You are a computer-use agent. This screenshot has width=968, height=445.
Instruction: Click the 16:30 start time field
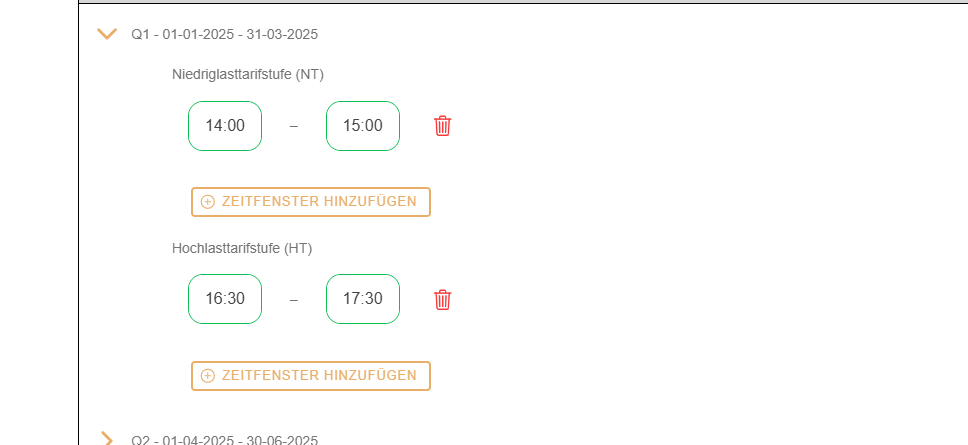point(225,299)
